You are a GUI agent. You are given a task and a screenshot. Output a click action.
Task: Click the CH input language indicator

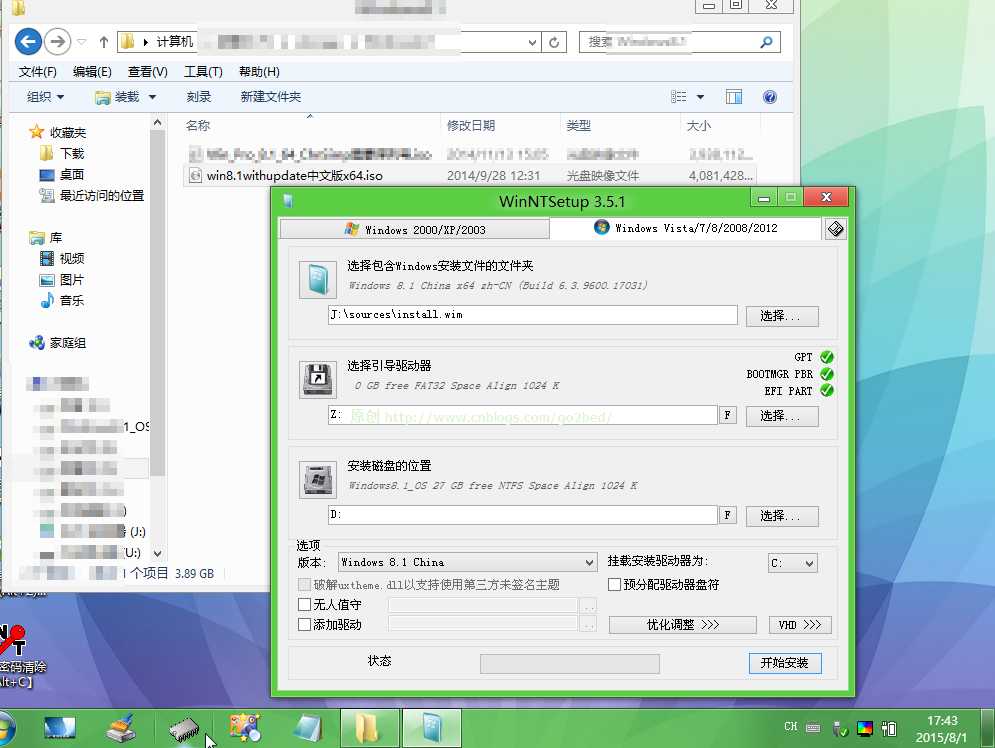coord(791,726)
